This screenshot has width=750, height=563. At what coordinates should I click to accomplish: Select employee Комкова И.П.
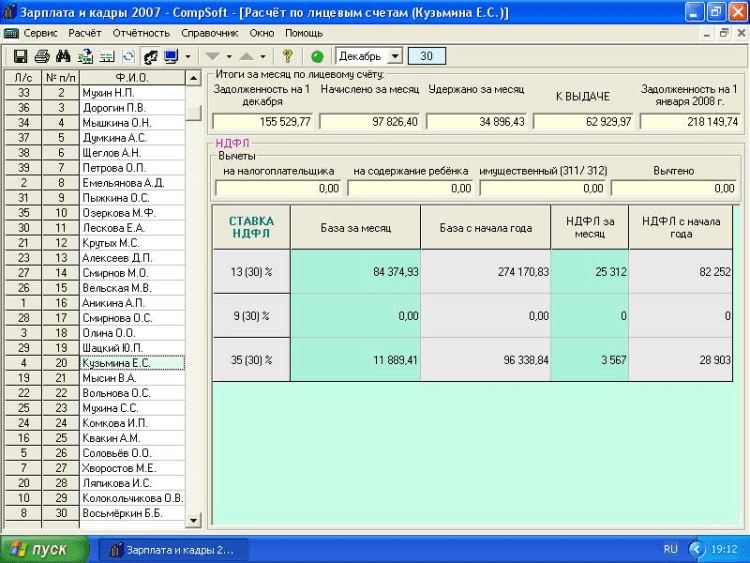tap(132, 423)
